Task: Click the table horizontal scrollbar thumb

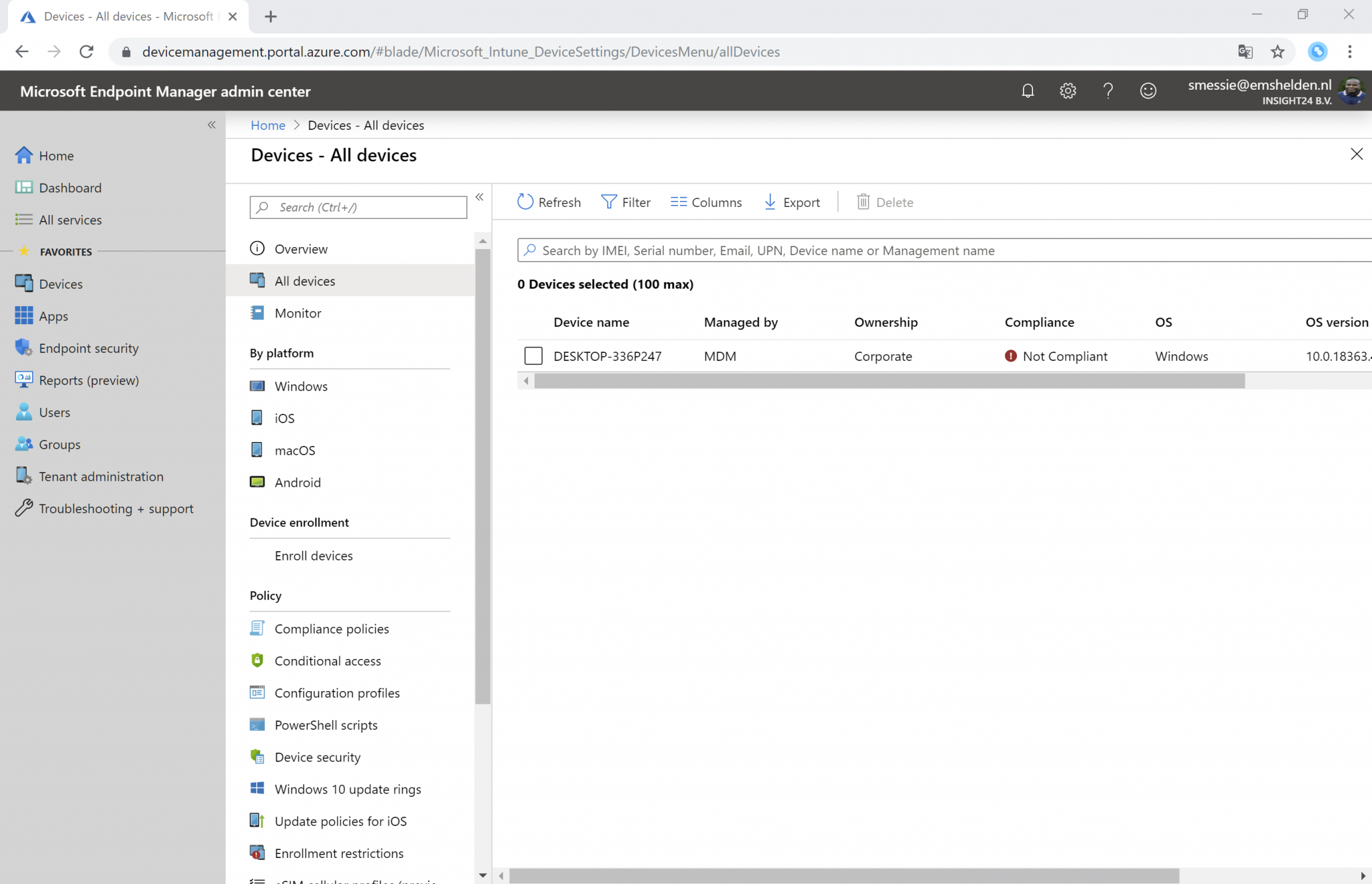Action: [889, 381]
